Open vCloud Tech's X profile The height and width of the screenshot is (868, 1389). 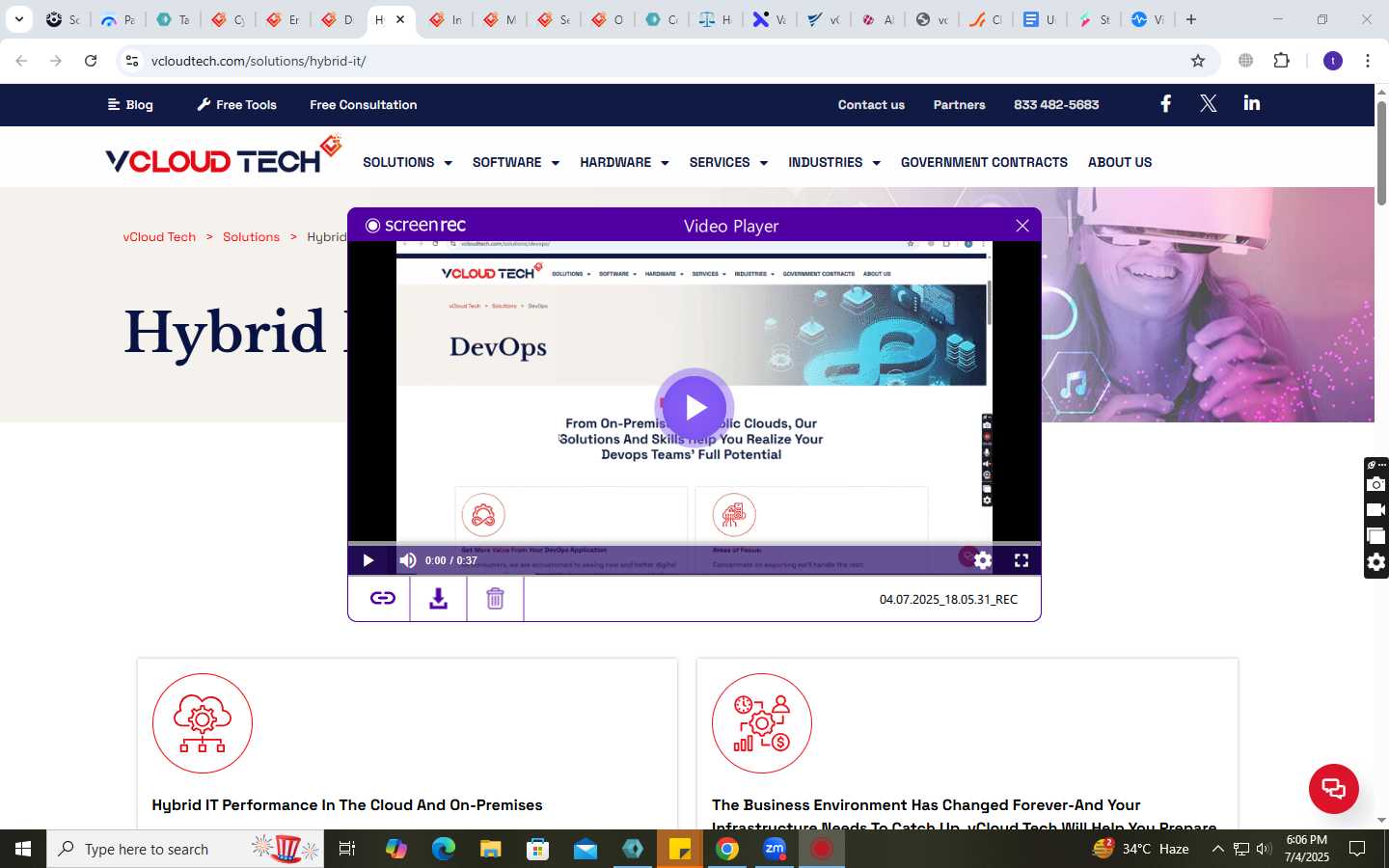[1208, 103]
